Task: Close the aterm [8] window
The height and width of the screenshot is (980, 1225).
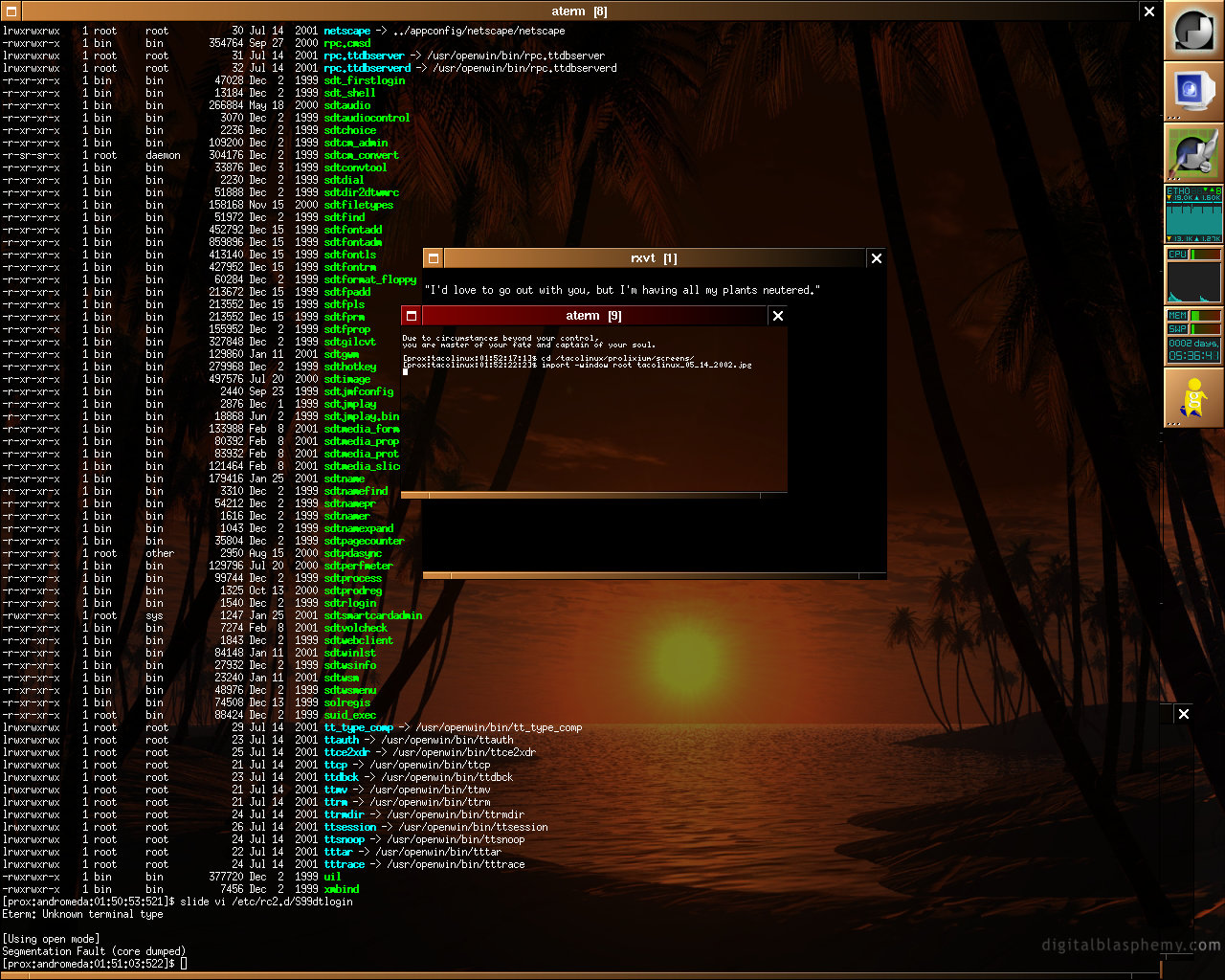Action: pos(1149,11)
